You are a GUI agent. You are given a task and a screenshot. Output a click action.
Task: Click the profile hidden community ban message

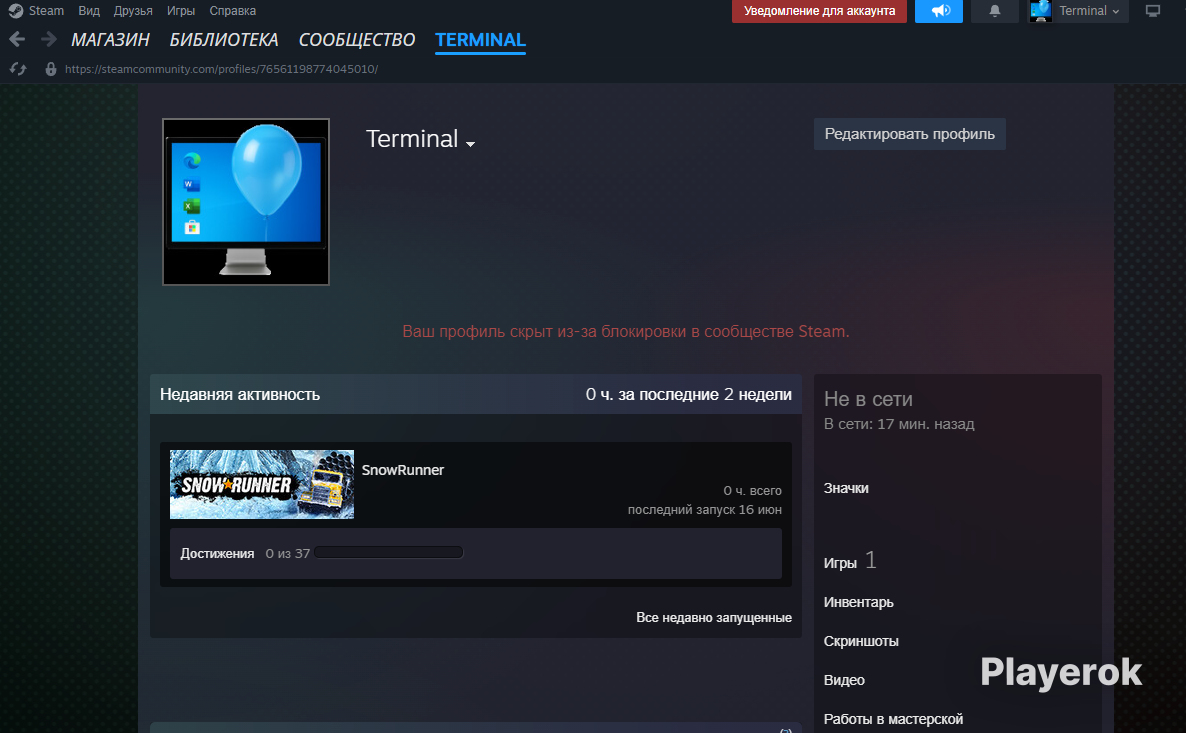tap(626, 331)
